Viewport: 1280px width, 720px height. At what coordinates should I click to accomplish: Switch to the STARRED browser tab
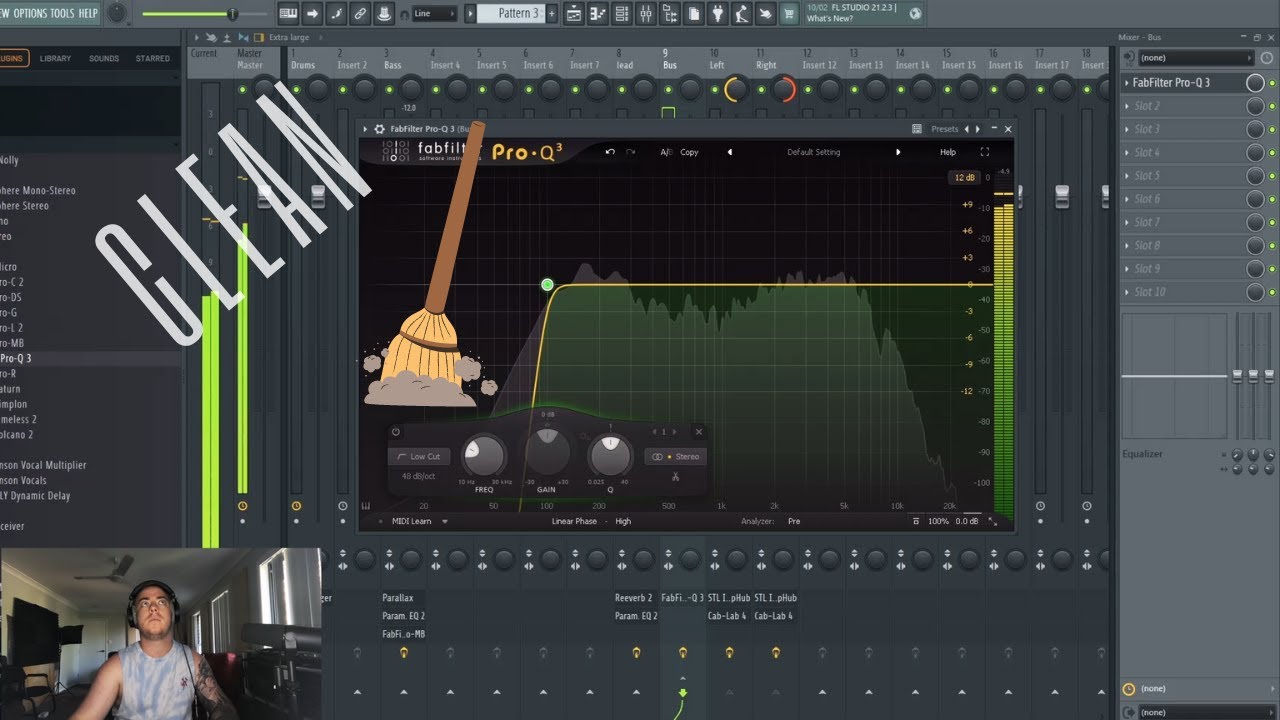click(x=153, y=58)
